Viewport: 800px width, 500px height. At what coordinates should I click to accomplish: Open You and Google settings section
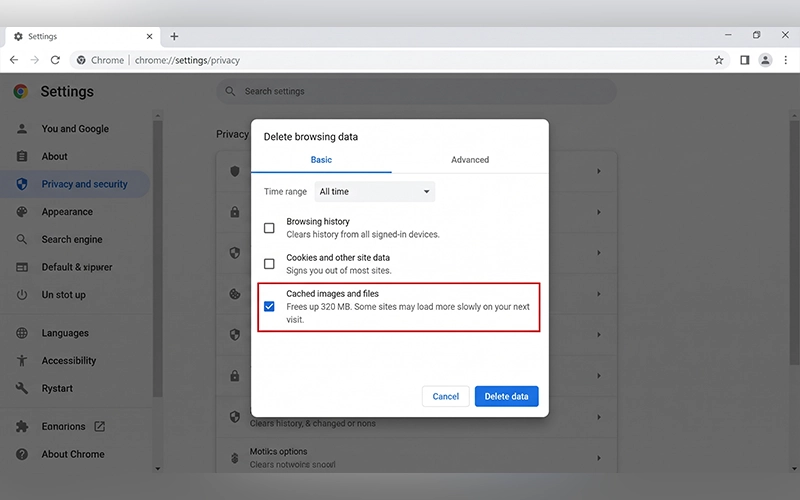click(x=75, y=129)
